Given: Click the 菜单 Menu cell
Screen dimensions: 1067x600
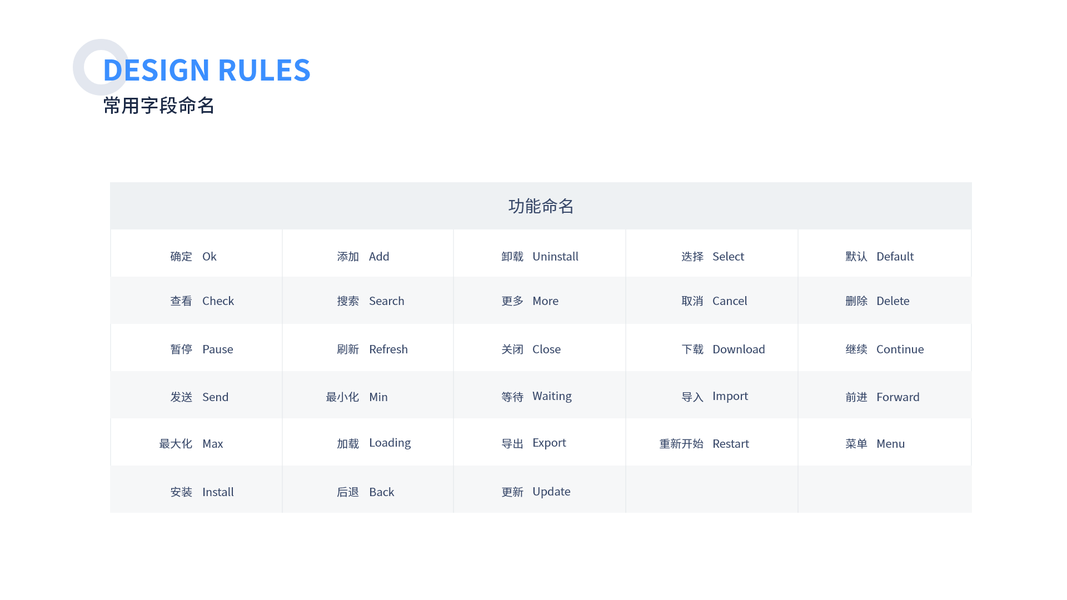Looking at the screenshot, I should [x=875, y=444].
